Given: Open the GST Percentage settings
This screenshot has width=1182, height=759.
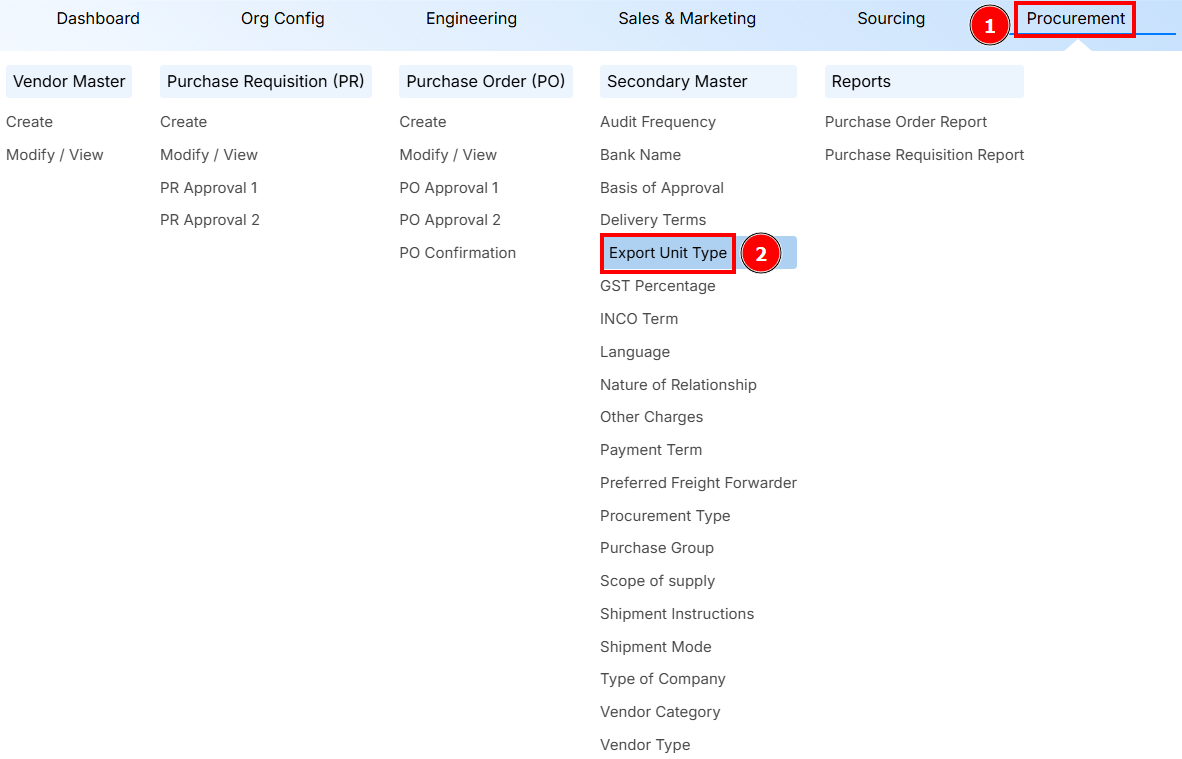Looking at the screenshot, I should coord(658,285).
